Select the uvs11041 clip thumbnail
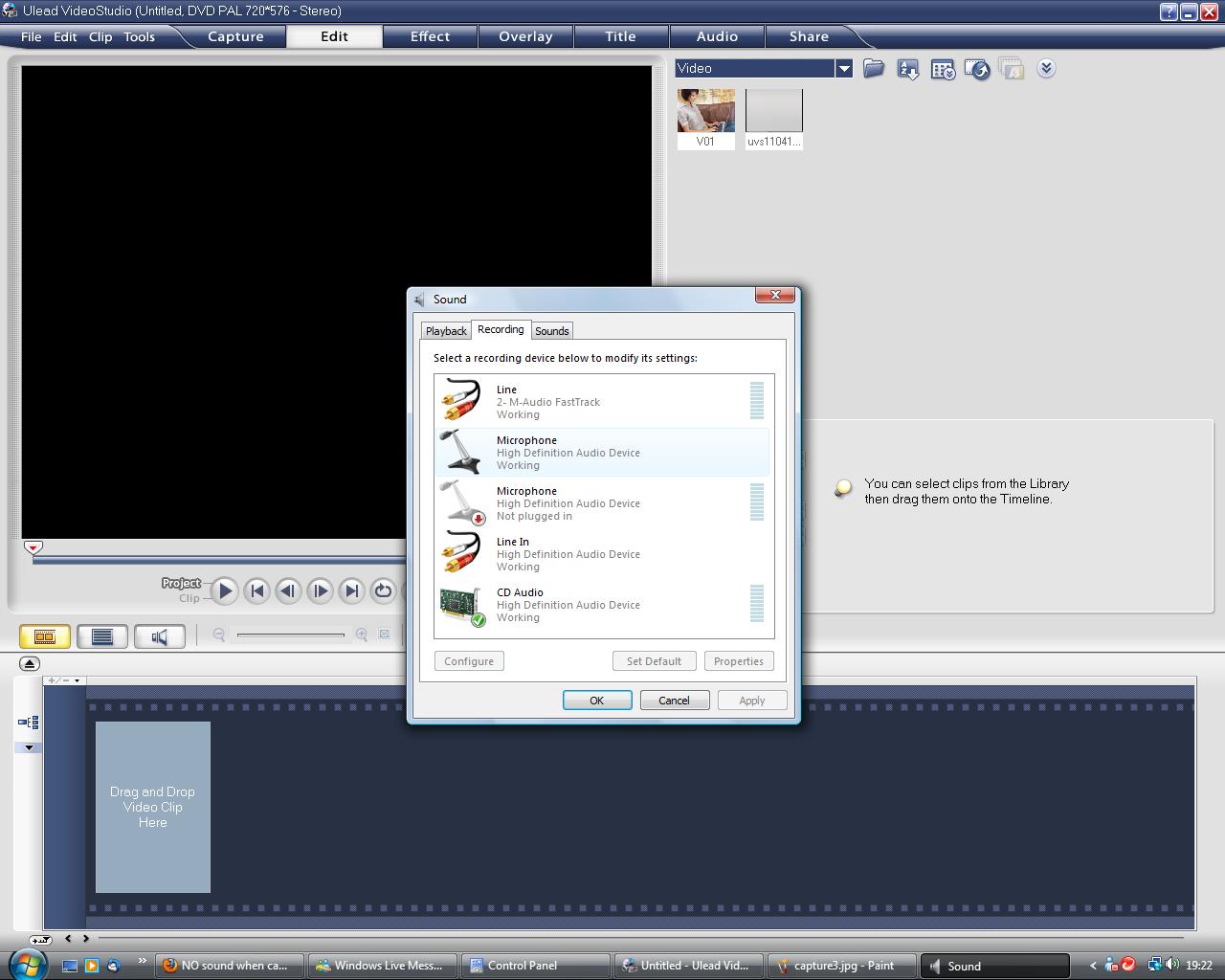The width and height of the screenshot is (1225, 980). 774,119
